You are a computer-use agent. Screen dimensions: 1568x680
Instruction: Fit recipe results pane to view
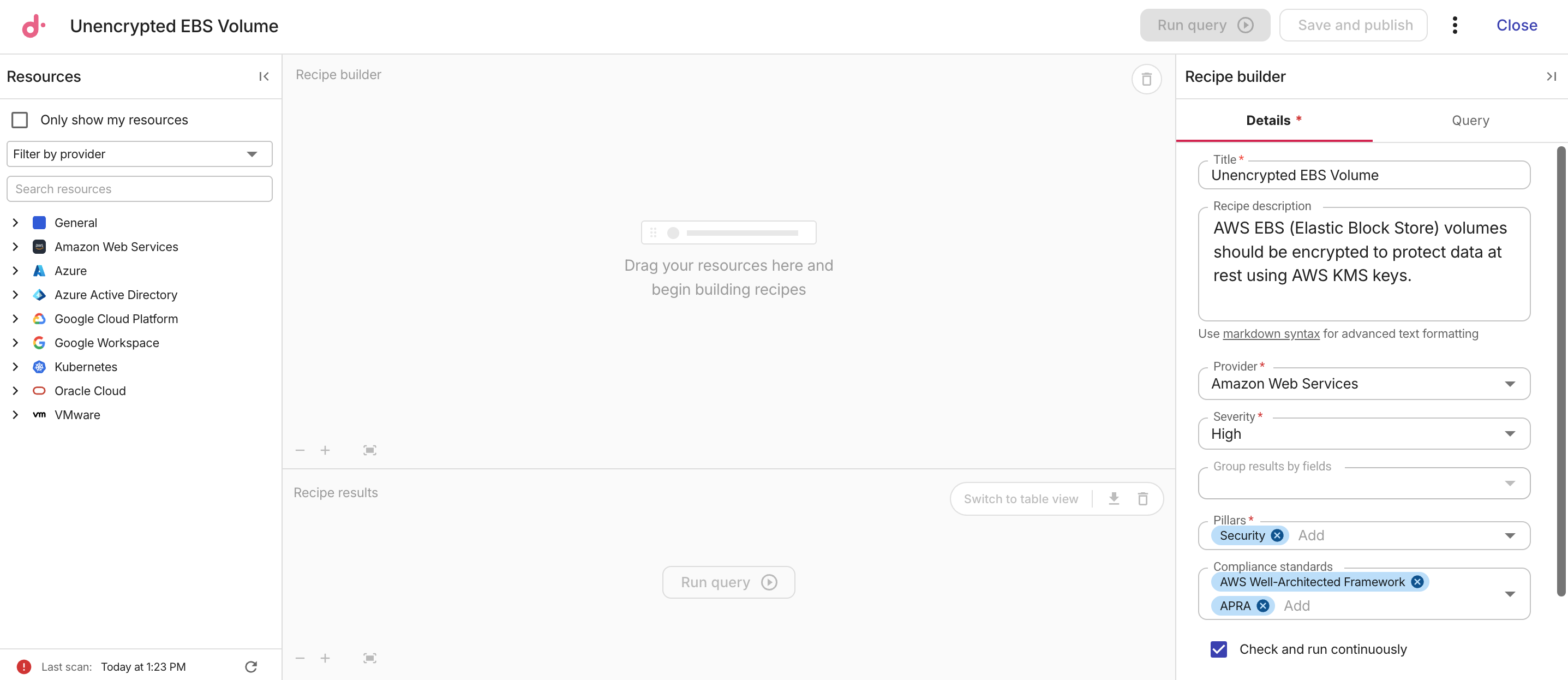[369, 658]
